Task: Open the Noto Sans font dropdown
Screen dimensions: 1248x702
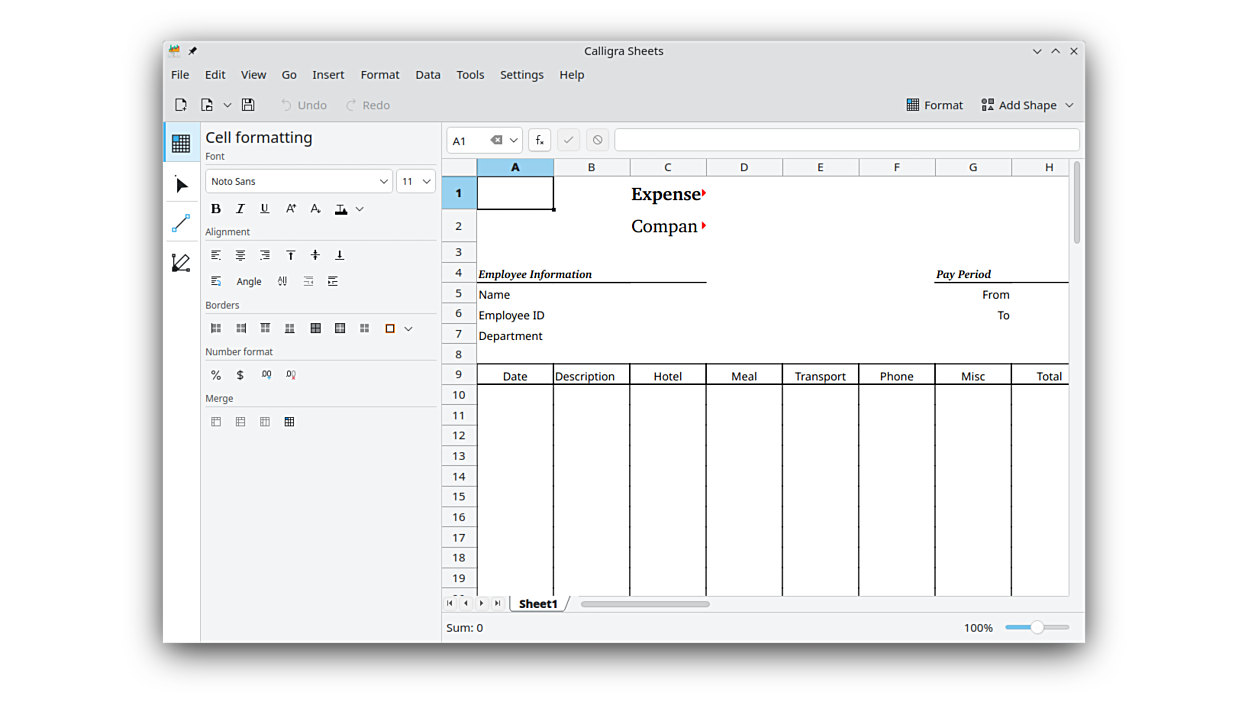Action: coord(298,182)
